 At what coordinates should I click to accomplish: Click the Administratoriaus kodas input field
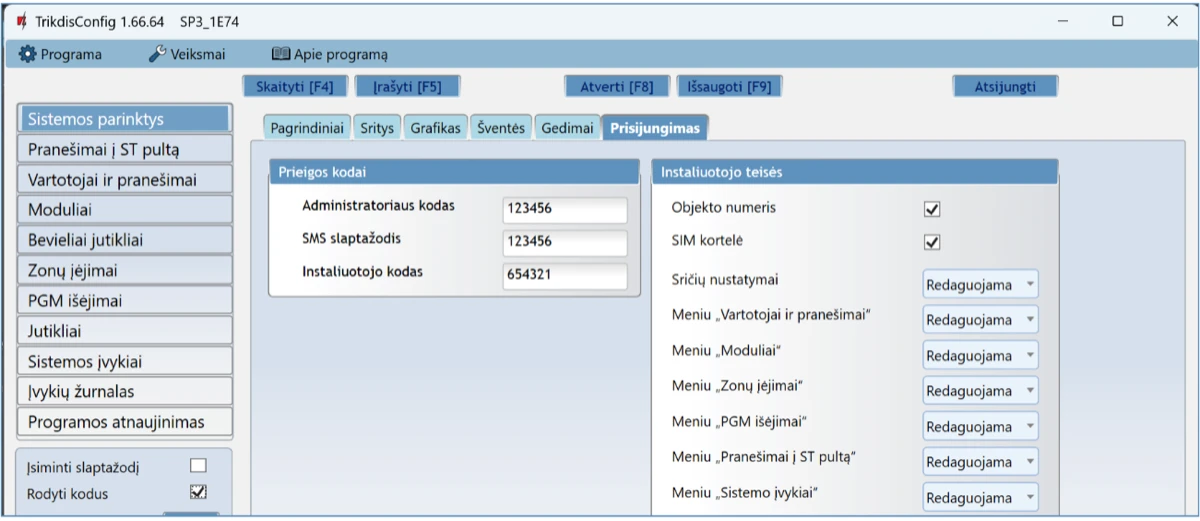(x=564, y=209)
